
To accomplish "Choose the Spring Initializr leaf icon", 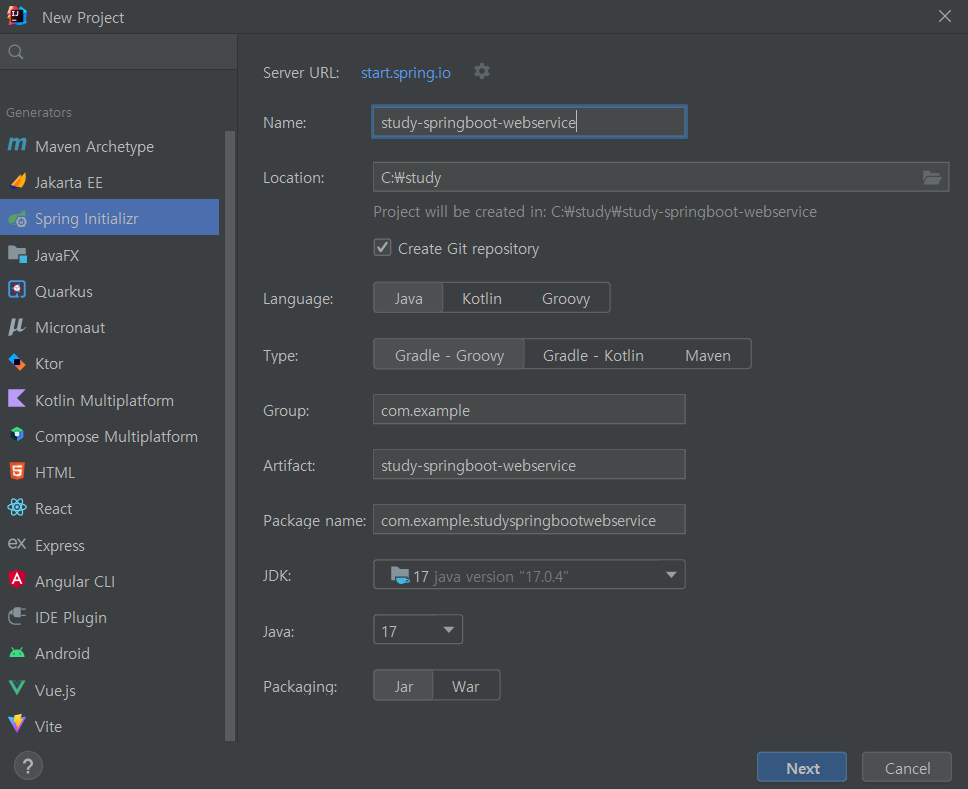I will point(17,219).
